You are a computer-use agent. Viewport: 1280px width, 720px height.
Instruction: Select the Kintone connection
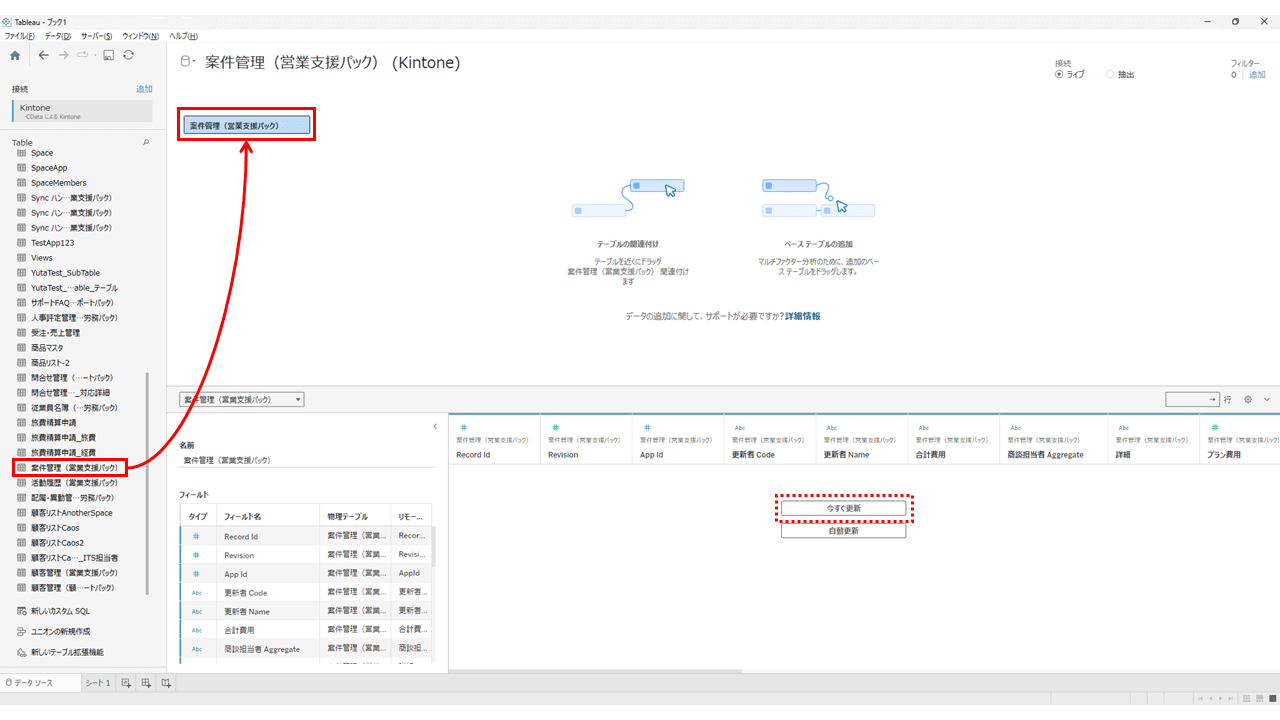coord(82,111)
